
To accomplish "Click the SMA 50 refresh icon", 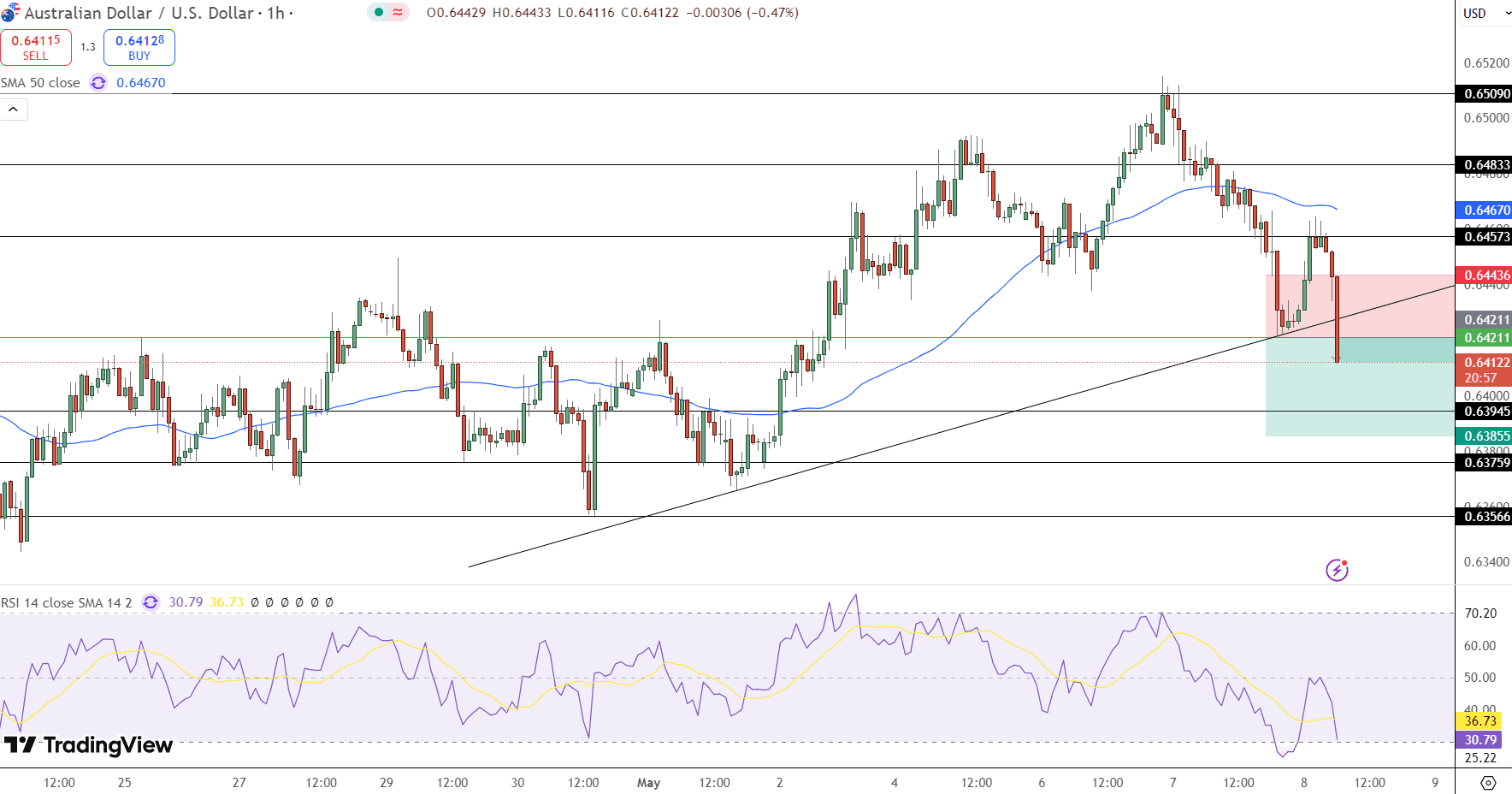I will (x=98, y=83).
